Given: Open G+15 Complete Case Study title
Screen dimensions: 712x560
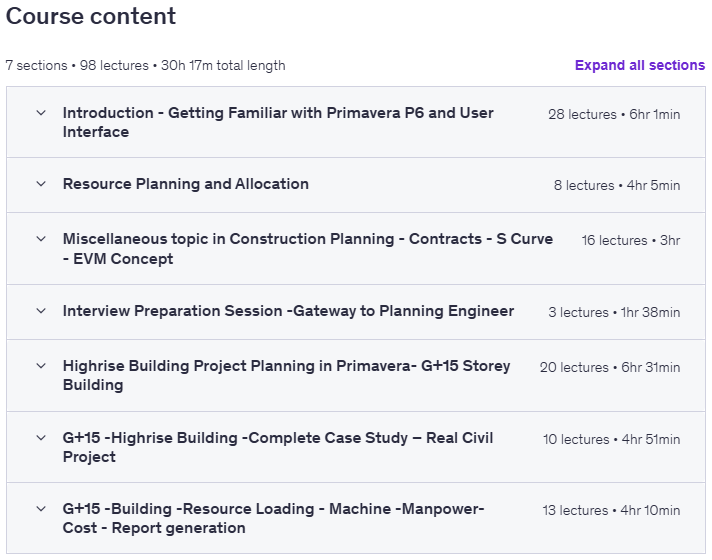Looking at the screenshot, I should 278,447.
